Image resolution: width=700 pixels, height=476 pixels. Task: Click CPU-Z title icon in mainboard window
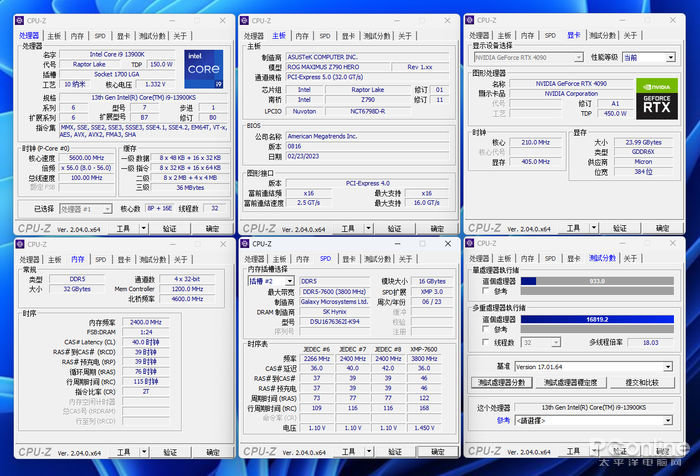[244, 21]
